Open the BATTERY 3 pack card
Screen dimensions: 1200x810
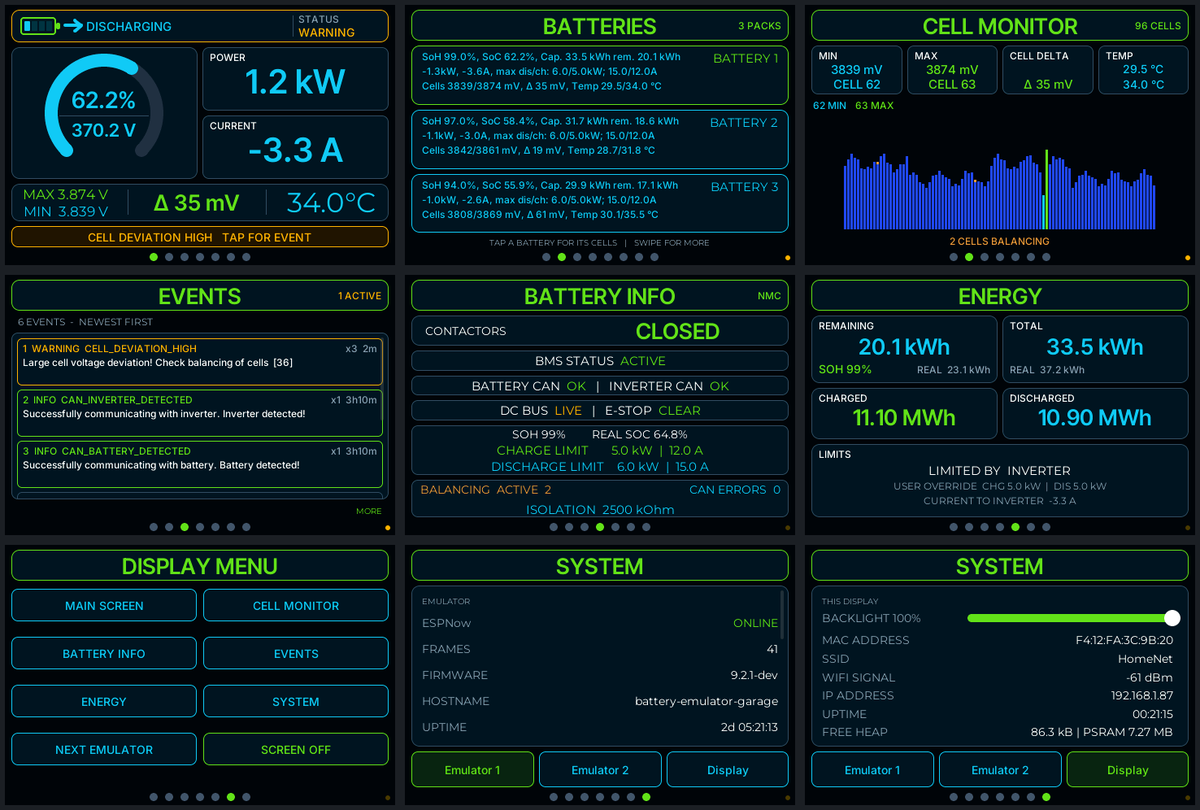pos(600,203)
